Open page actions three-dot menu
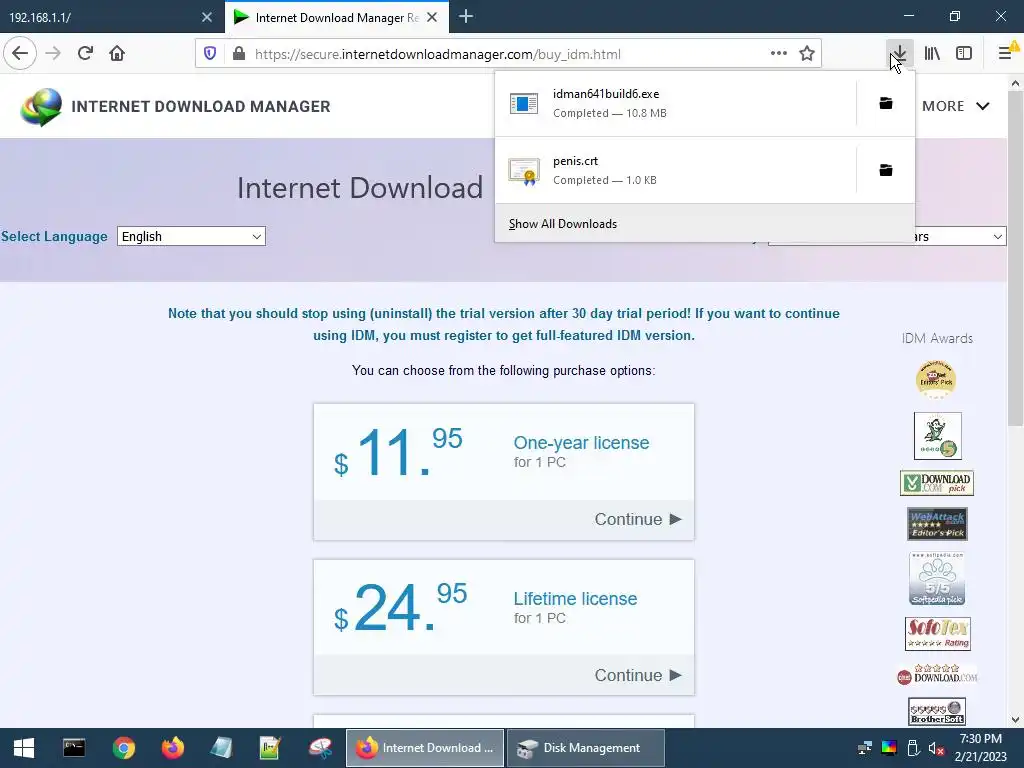 pos(778,54)
